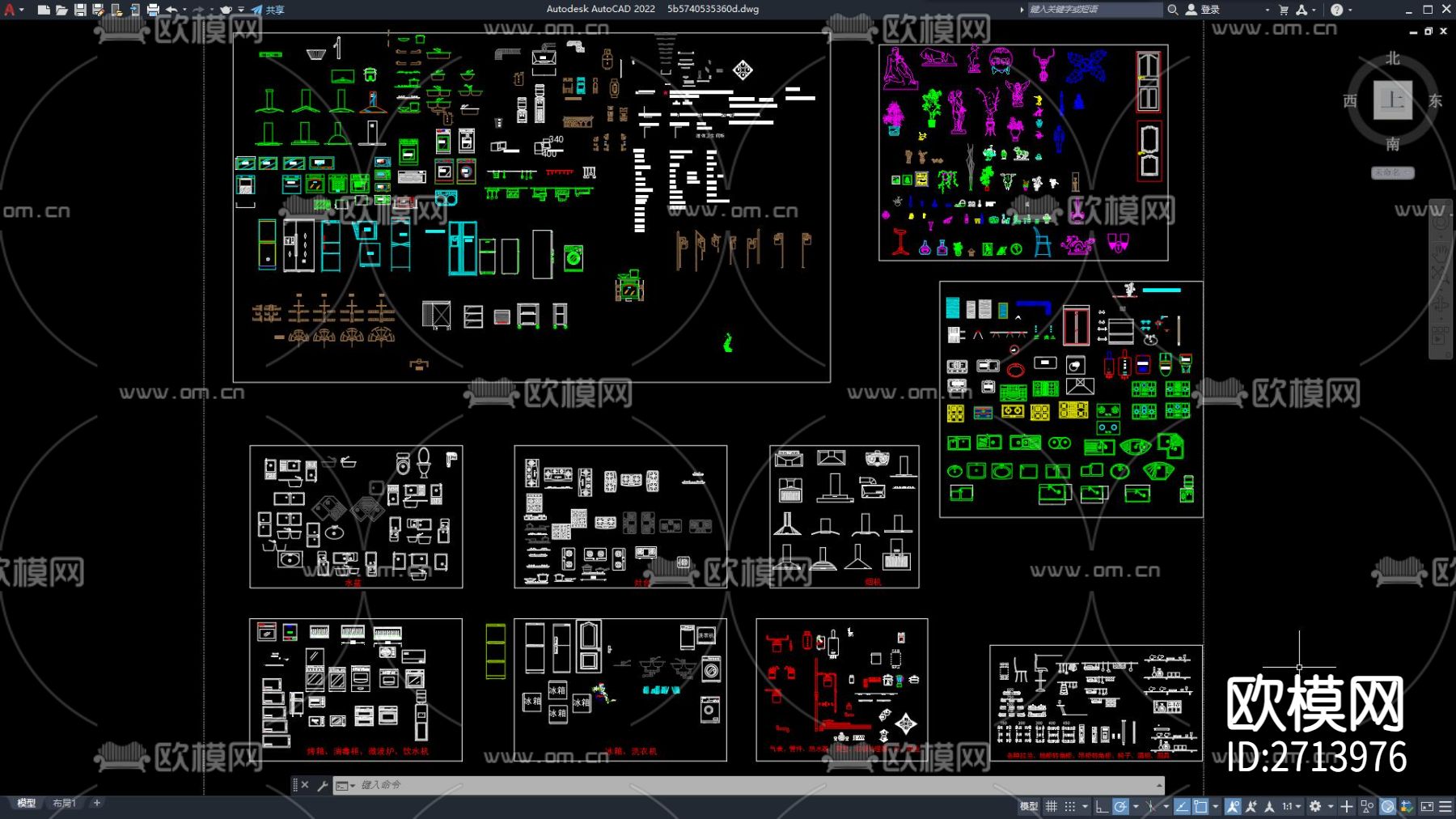Image resolution: width=1456 pixels, height=819 pixels.
Task: Toggle the drawing grid display
Action: 1052,806
